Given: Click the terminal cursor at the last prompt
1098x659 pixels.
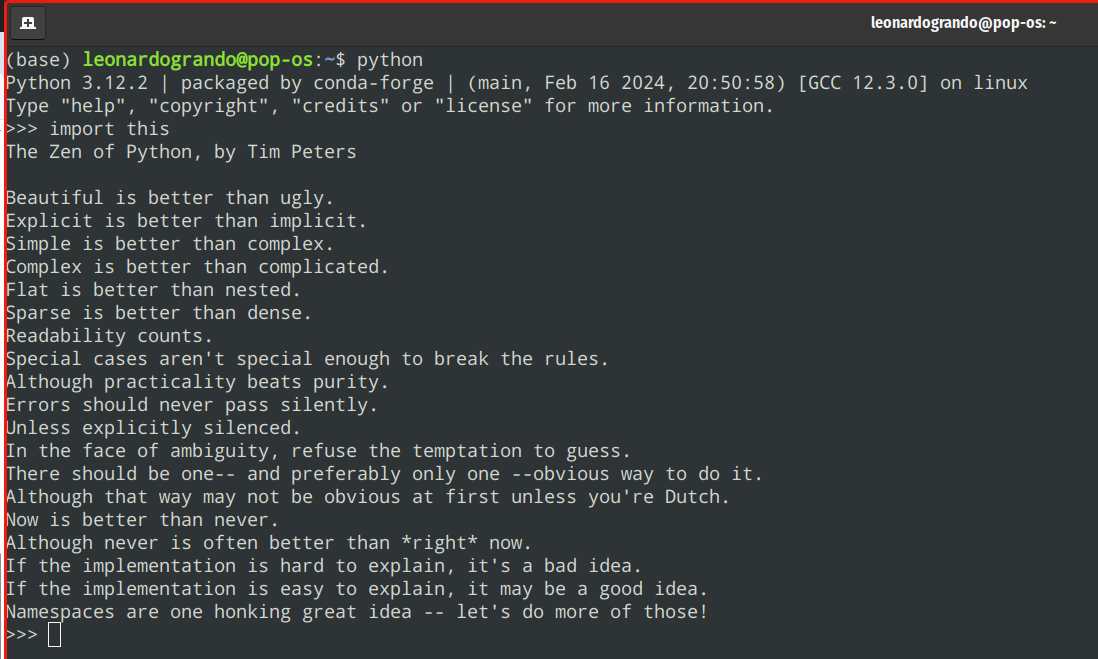Looking at the screenshot, I should [54, 635].
